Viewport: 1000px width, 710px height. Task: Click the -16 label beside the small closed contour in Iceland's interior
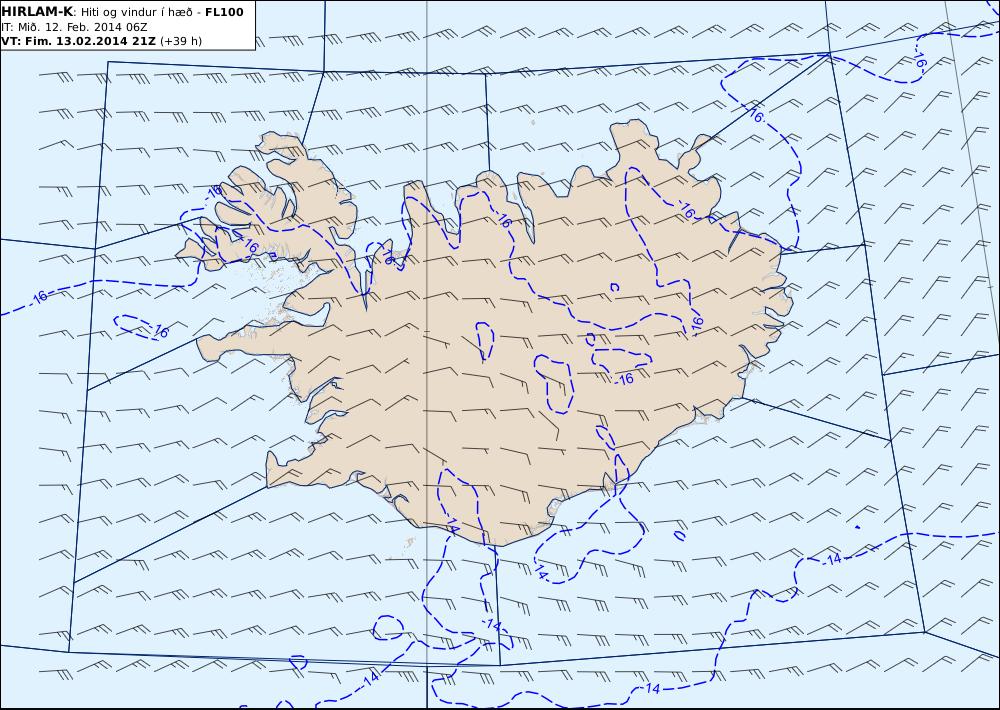tap(624, 379)
